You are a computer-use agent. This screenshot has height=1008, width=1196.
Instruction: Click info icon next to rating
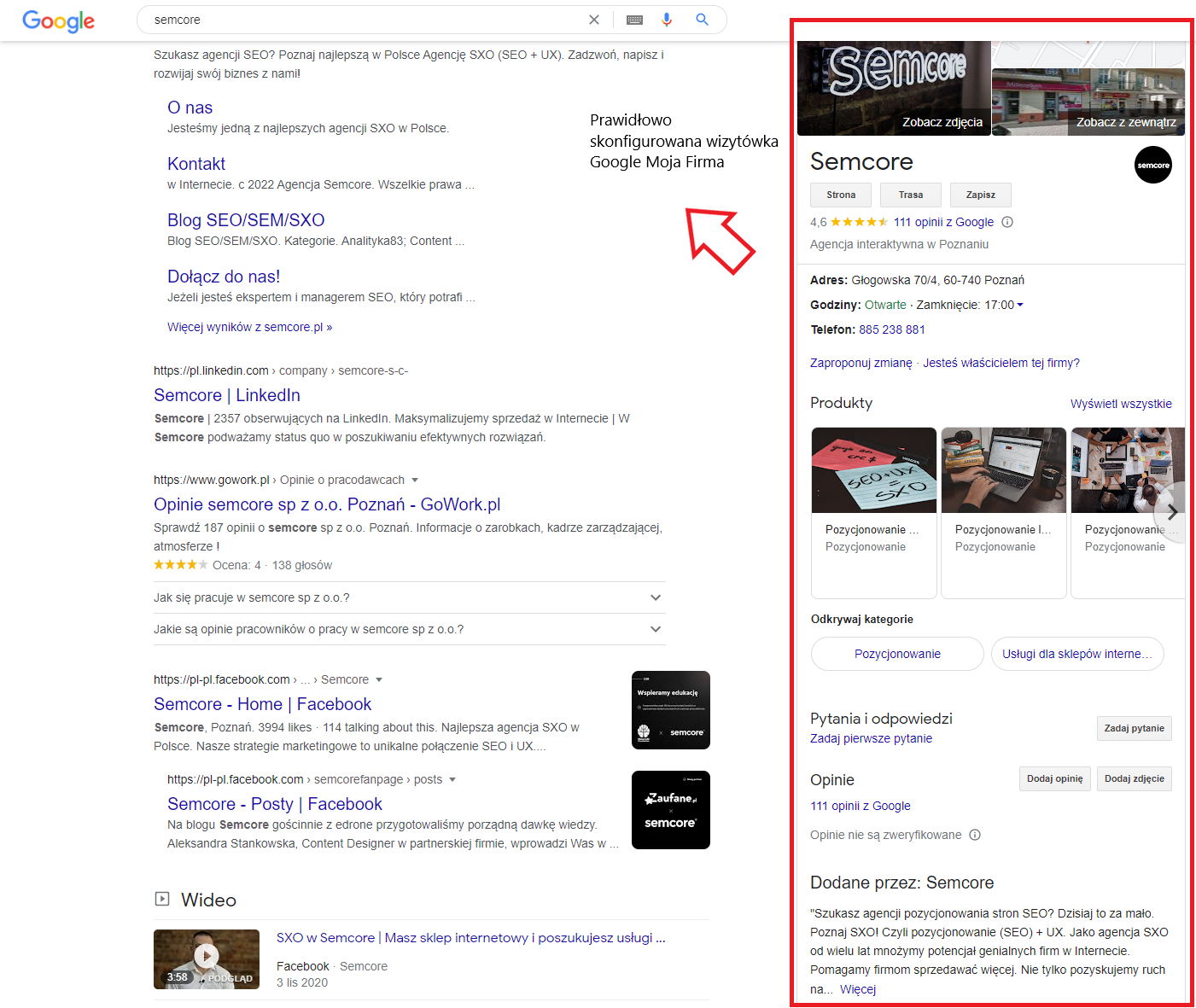(x=1007, y=222)
